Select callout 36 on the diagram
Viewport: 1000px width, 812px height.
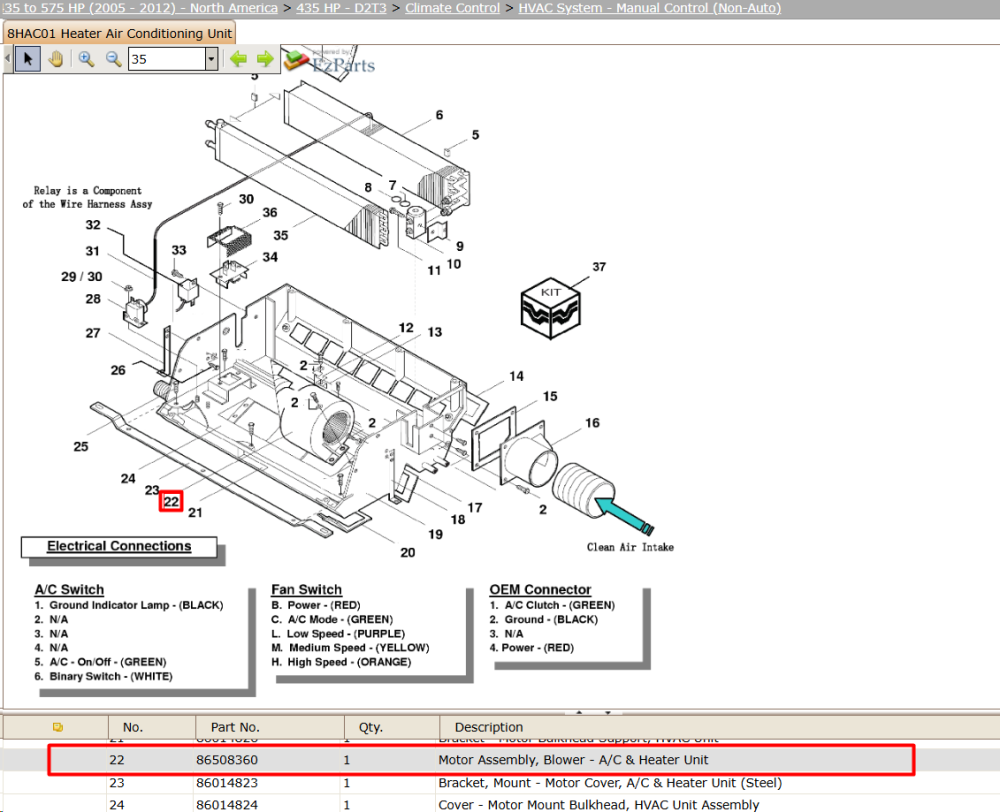click(x=270, y=212)
